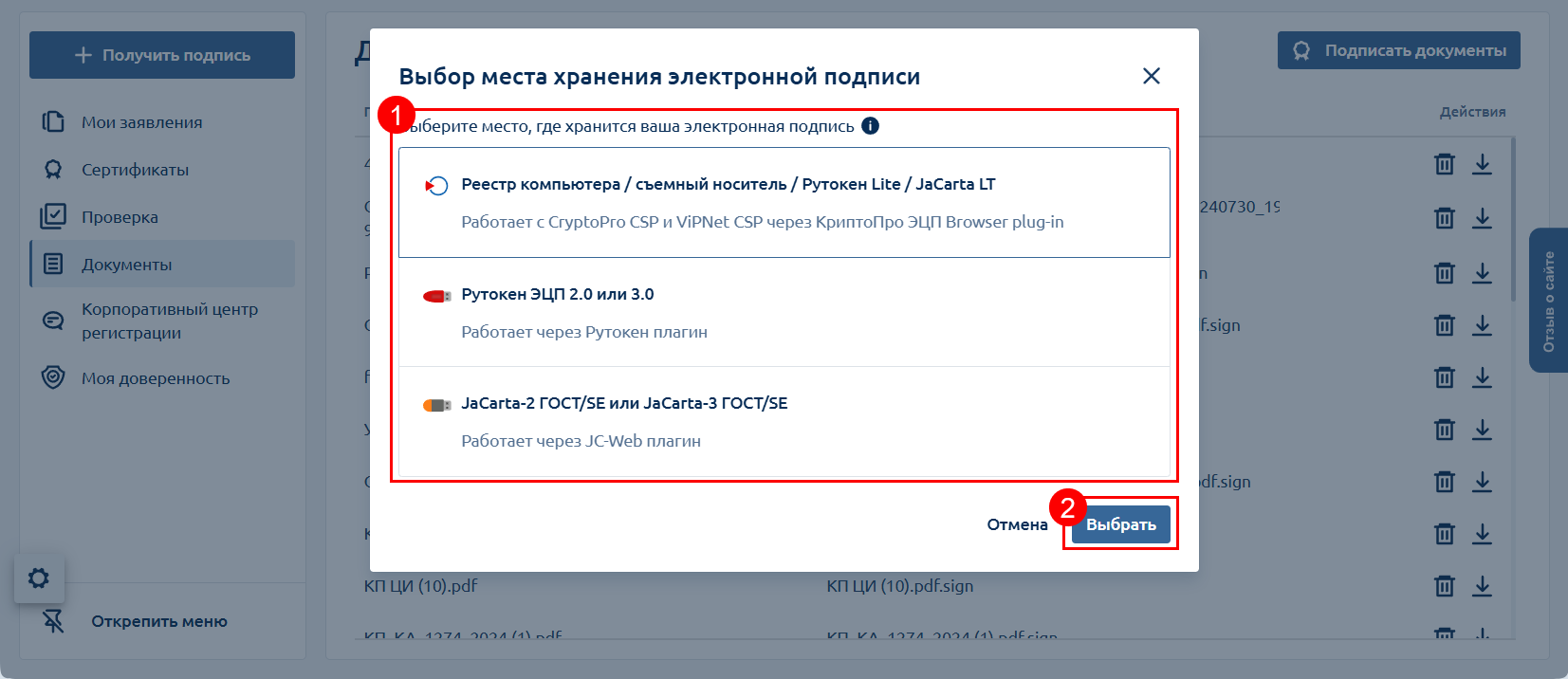Screen dimensions: 1568x679
Task: Click settings gear icon
Action: [39, 578]
